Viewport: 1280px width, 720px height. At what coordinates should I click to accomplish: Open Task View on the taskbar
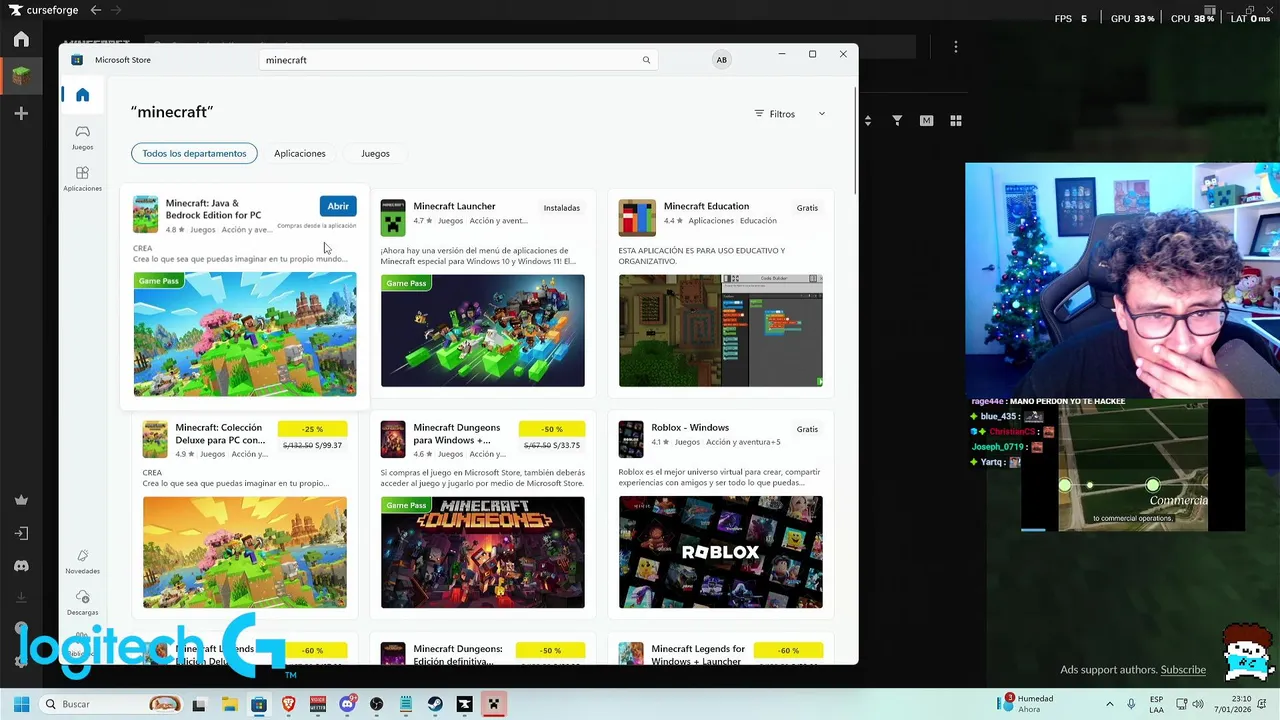[x=199, y=704]
